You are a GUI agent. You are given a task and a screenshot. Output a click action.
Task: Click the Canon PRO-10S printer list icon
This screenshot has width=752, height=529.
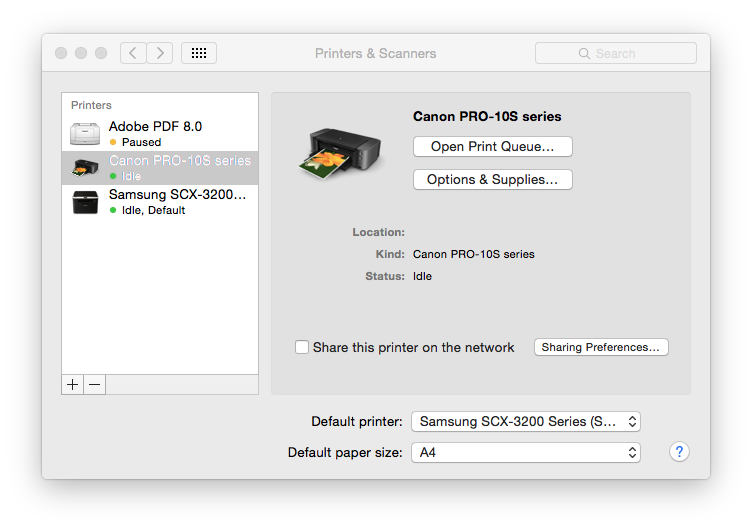pos(85,168)
